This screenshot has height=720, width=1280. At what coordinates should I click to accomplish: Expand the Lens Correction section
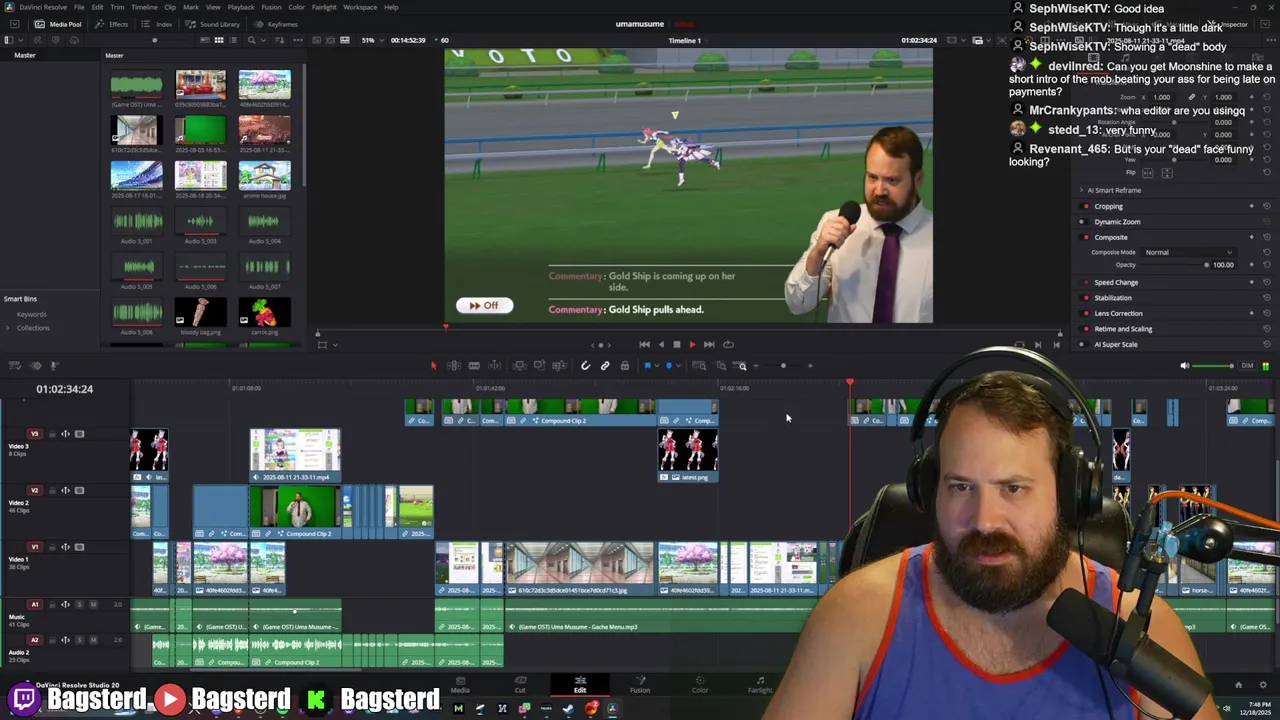tap(1118, 314)
